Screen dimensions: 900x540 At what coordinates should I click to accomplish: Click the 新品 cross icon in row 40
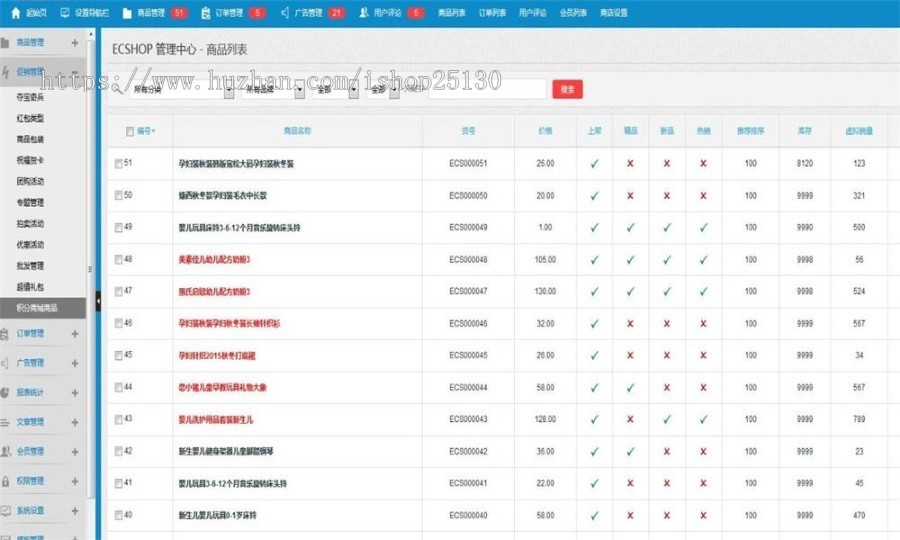point(667,515)
